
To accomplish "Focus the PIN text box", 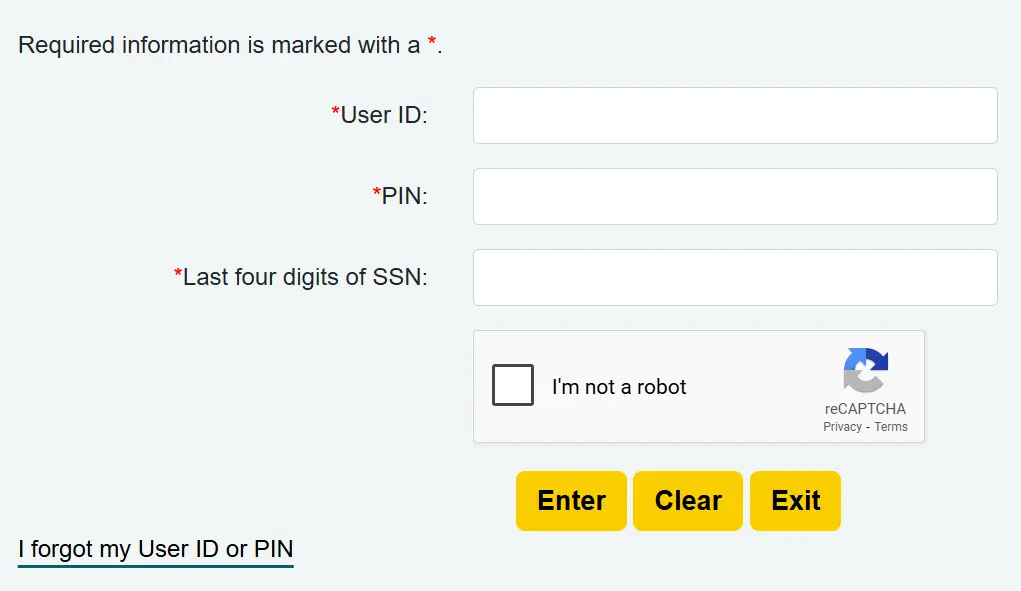I will 735,197.
